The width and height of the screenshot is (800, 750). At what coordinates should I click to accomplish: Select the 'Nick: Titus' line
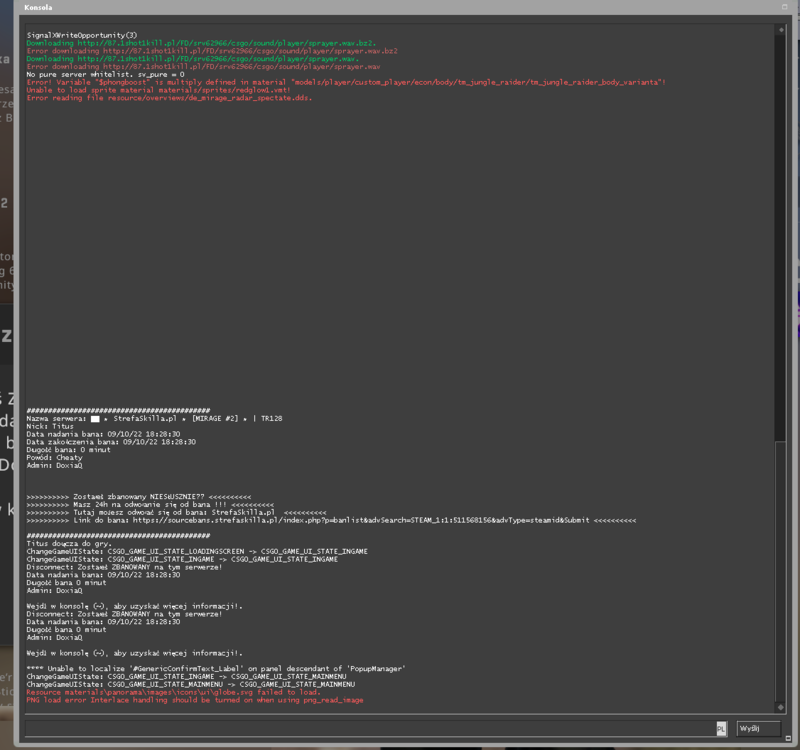50,427
